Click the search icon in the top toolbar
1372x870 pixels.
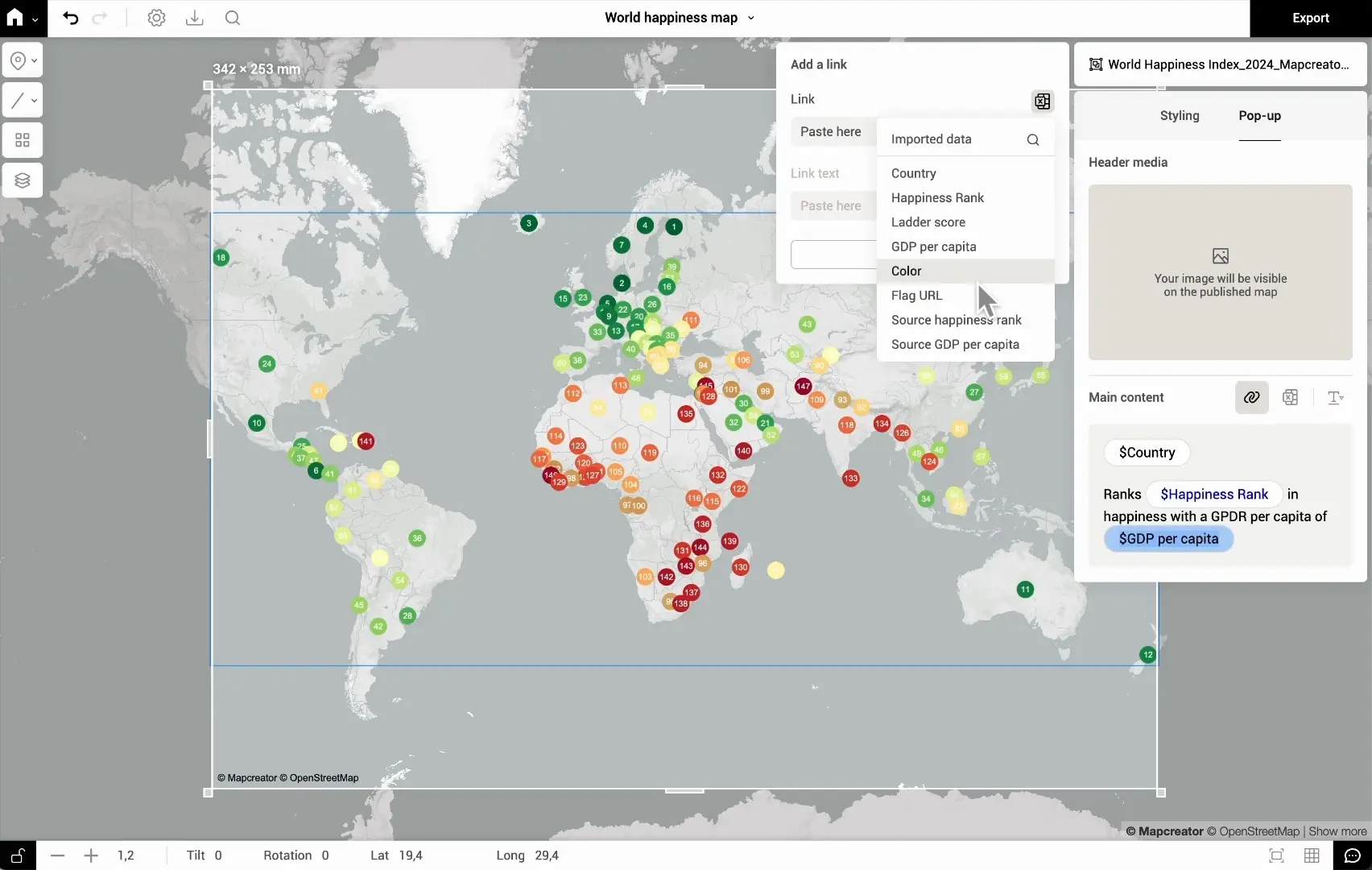pos(232,18)
